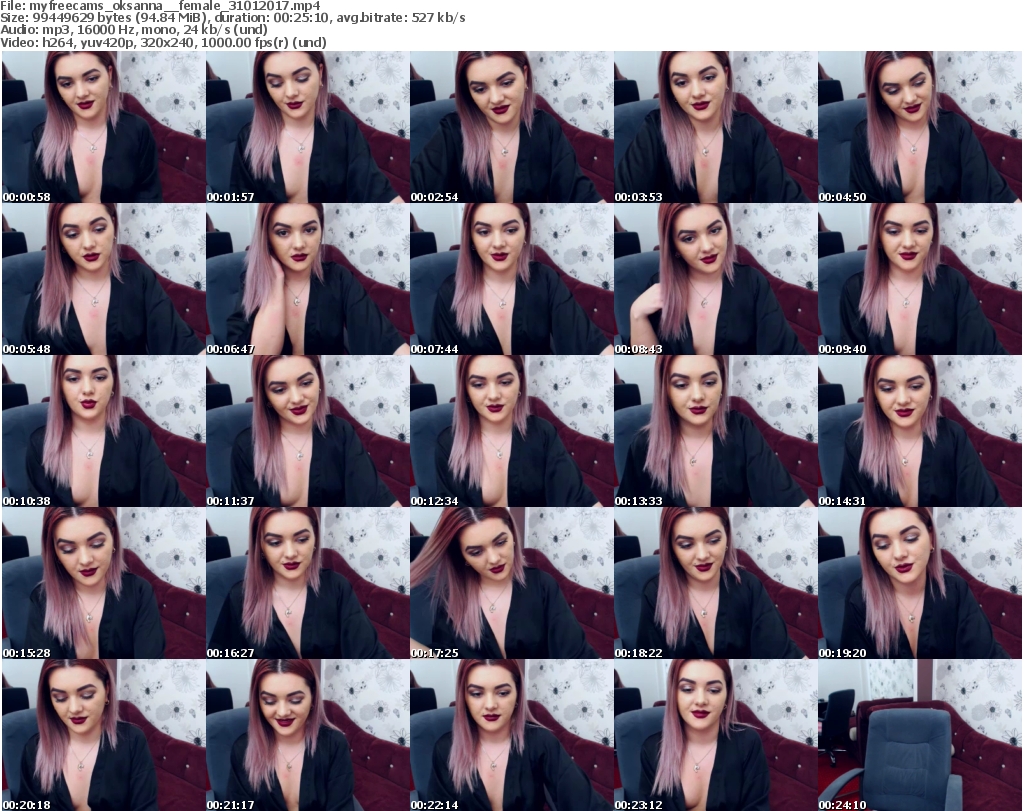Select the thumbnail timestamped 00:00:58

tap(103, 127)
